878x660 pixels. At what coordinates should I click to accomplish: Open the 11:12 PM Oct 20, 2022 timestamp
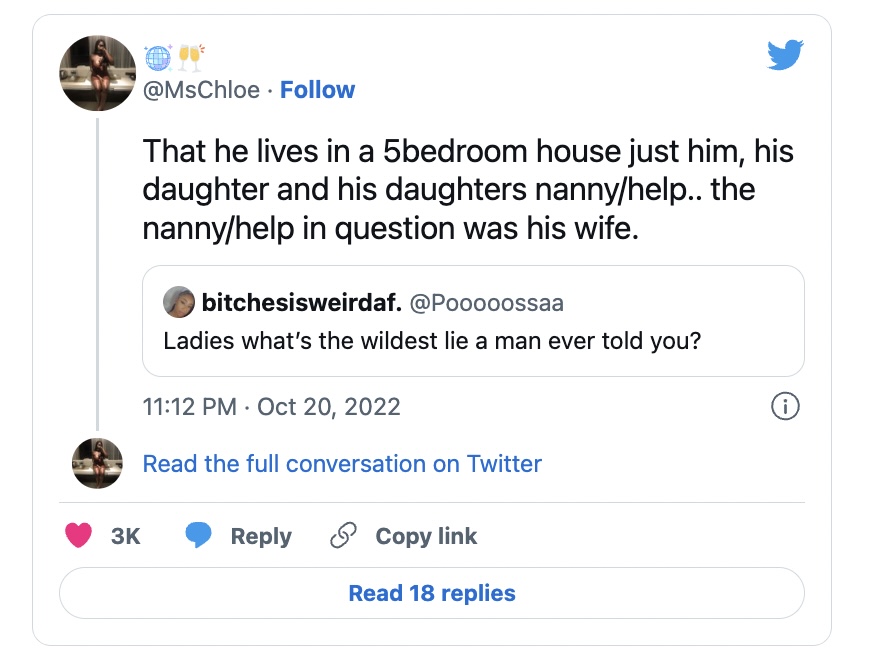272,407
